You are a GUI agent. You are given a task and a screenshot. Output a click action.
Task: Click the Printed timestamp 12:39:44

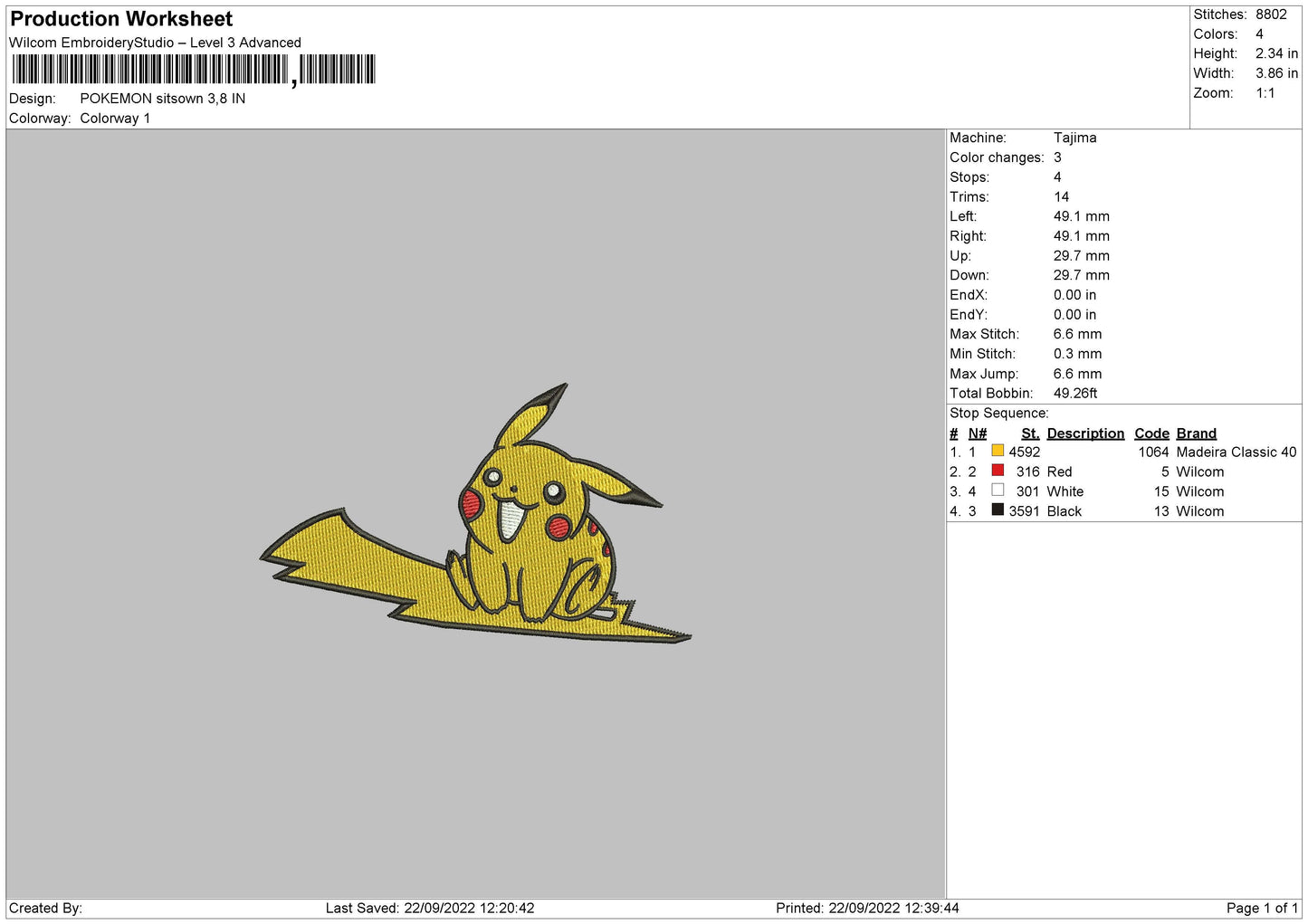coord(931,909)
